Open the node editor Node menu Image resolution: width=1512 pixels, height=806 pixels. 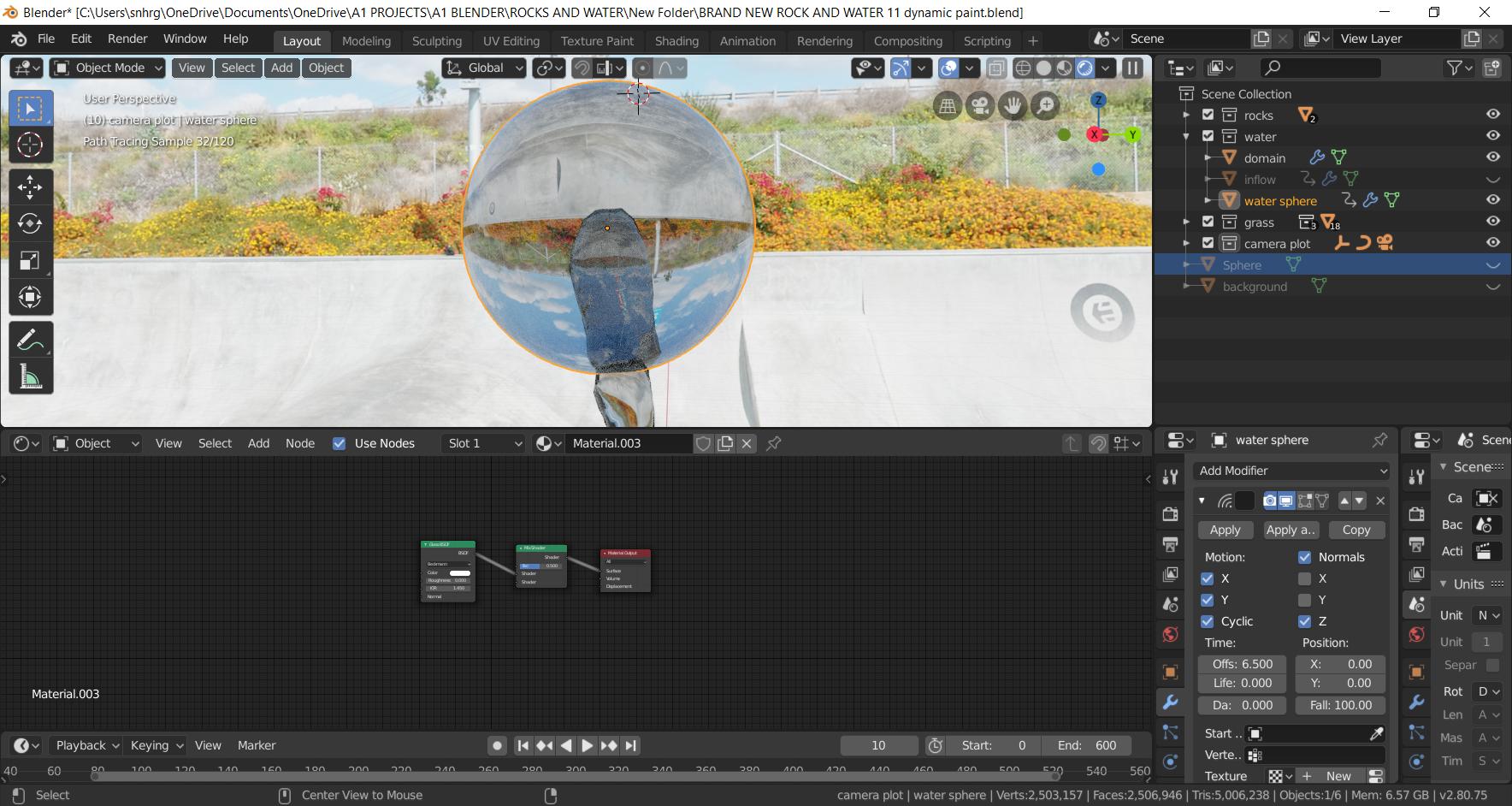(300, 443)
